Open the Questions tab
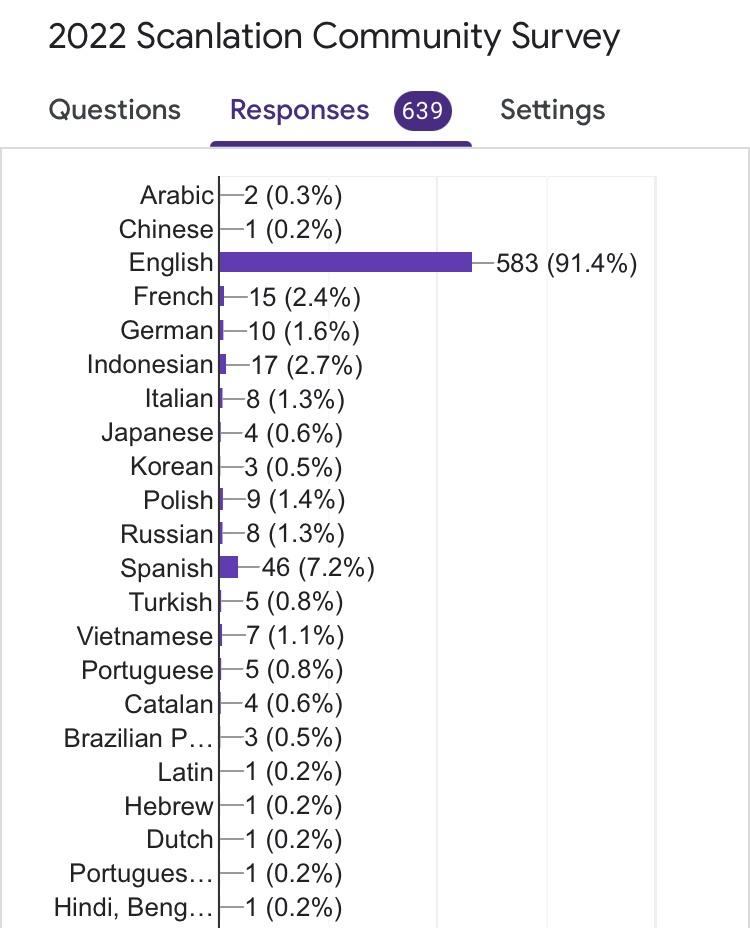Screen dimensions: 750x928 [114, 110]
